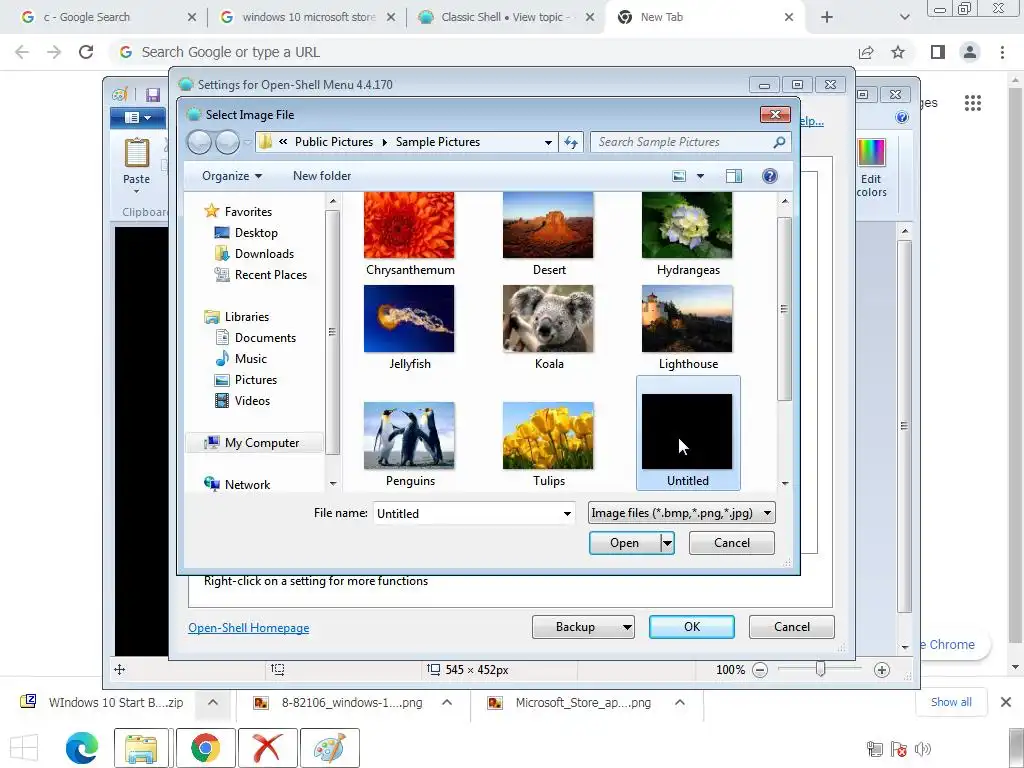Zoom out in Paint status bar
The image size is (1024, 768).
pyautogui.click(x=760, y=670)
